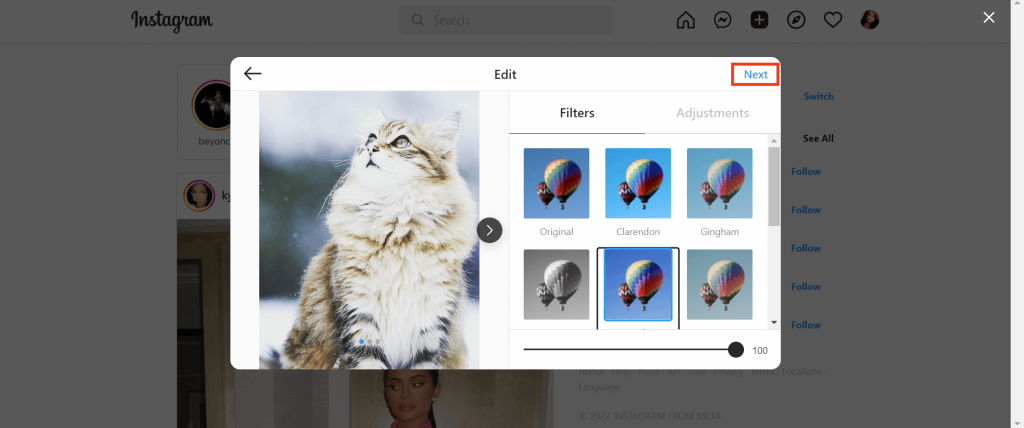
Task: Click the filter strength slider handle
Action: [736, 350]
